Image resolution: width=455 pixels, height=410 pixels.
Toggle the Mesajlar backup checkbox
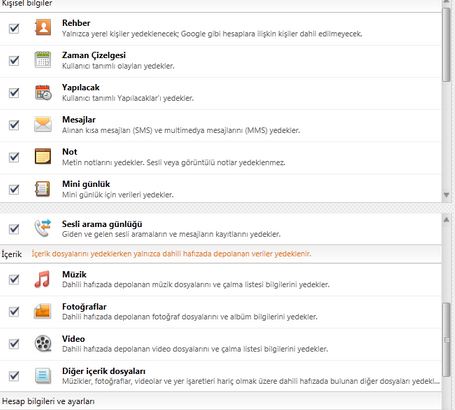tap(14, 125)
